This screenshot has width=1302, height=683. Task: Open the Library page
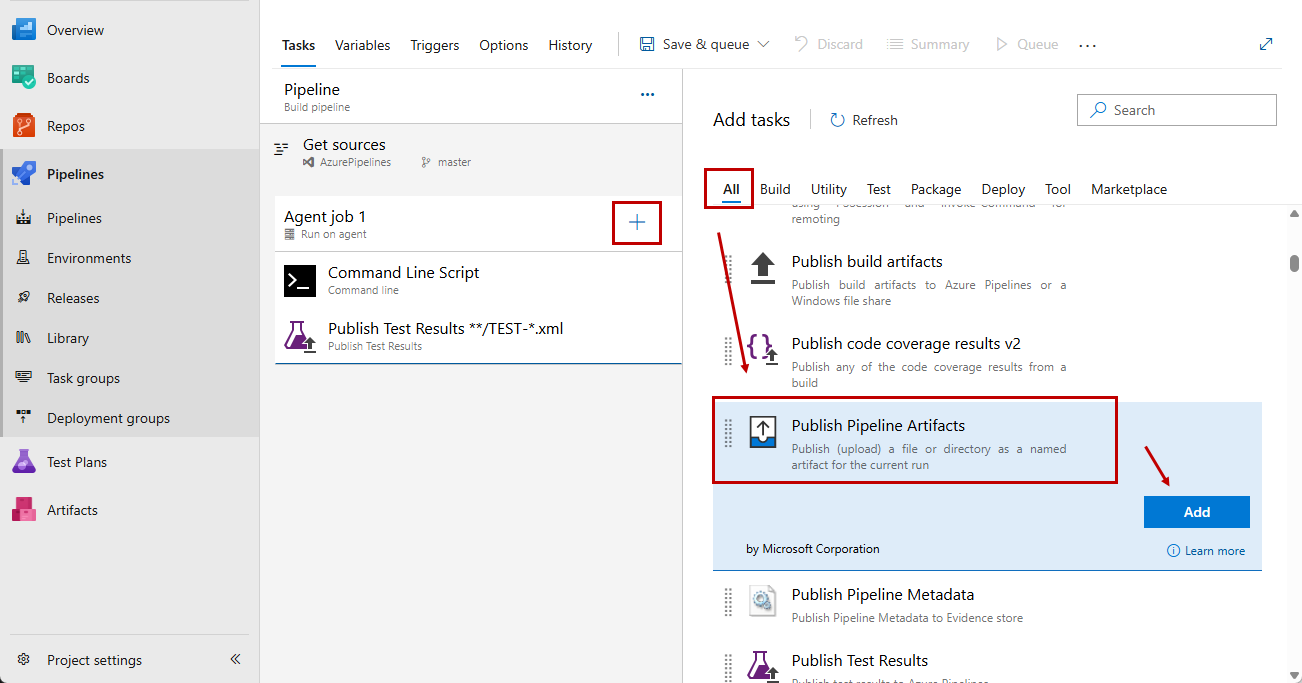click(x=66, y=337)
